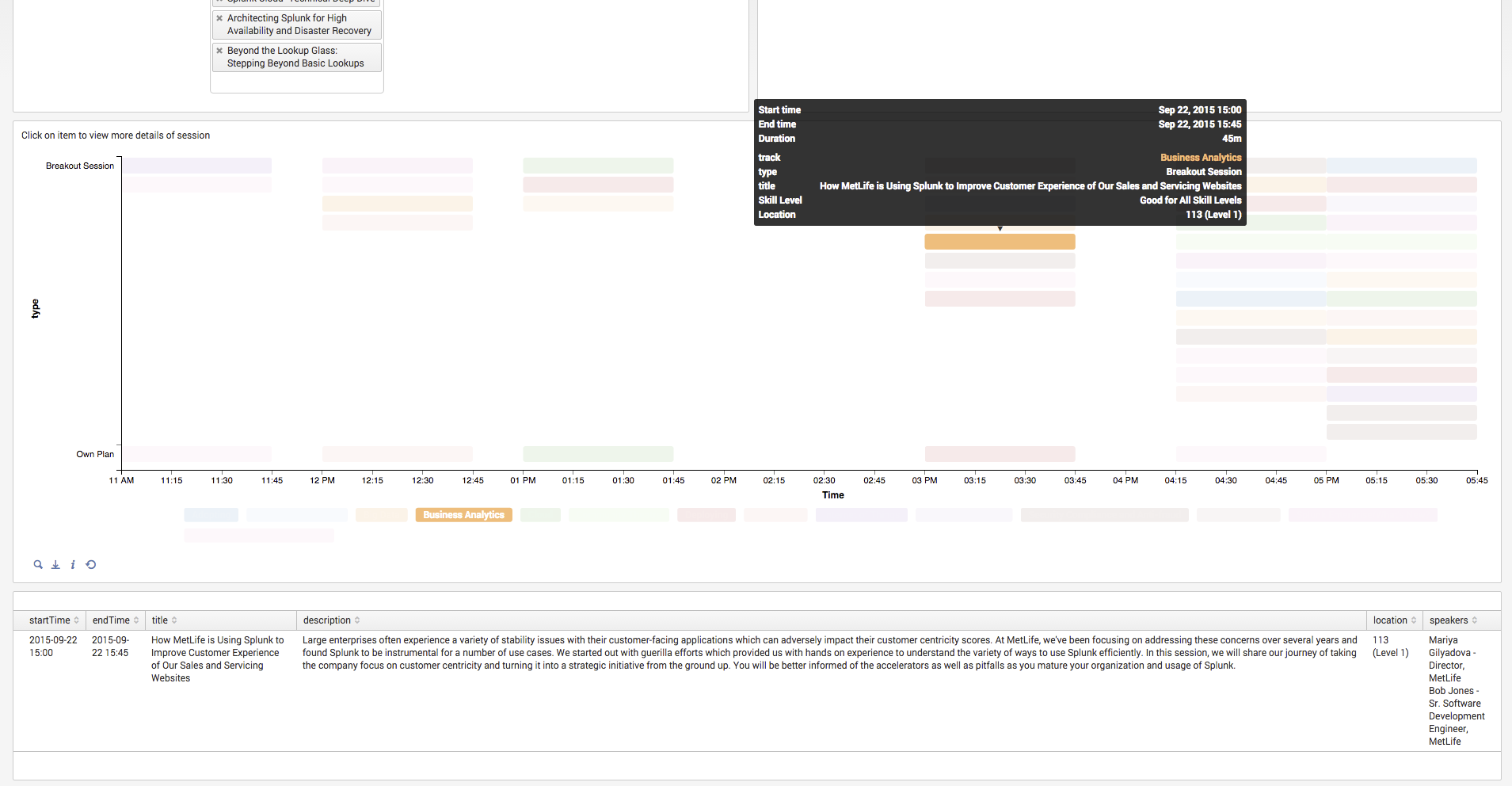1512x786 pixels.
Task: Remove the 'Architecting Splunk for High Availability' selection
Action: (x=219, y=18)
